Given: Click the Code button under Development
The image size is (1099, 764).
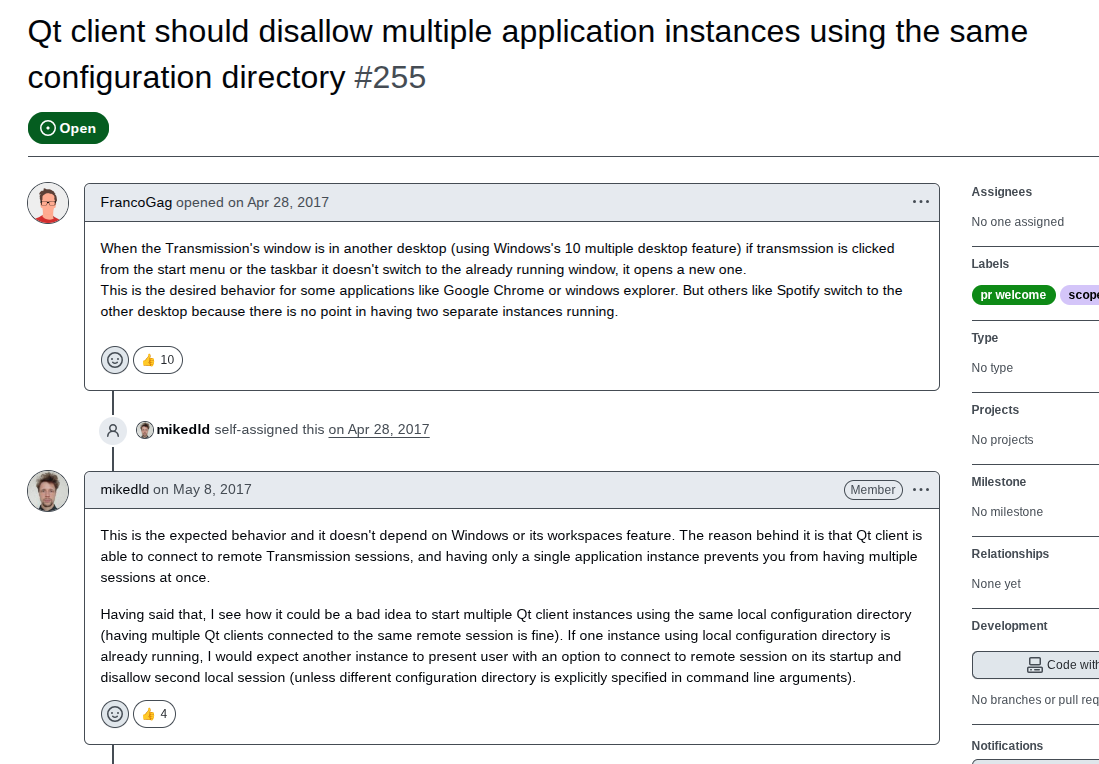Looking at the screenshot, I should [1036, 665].
